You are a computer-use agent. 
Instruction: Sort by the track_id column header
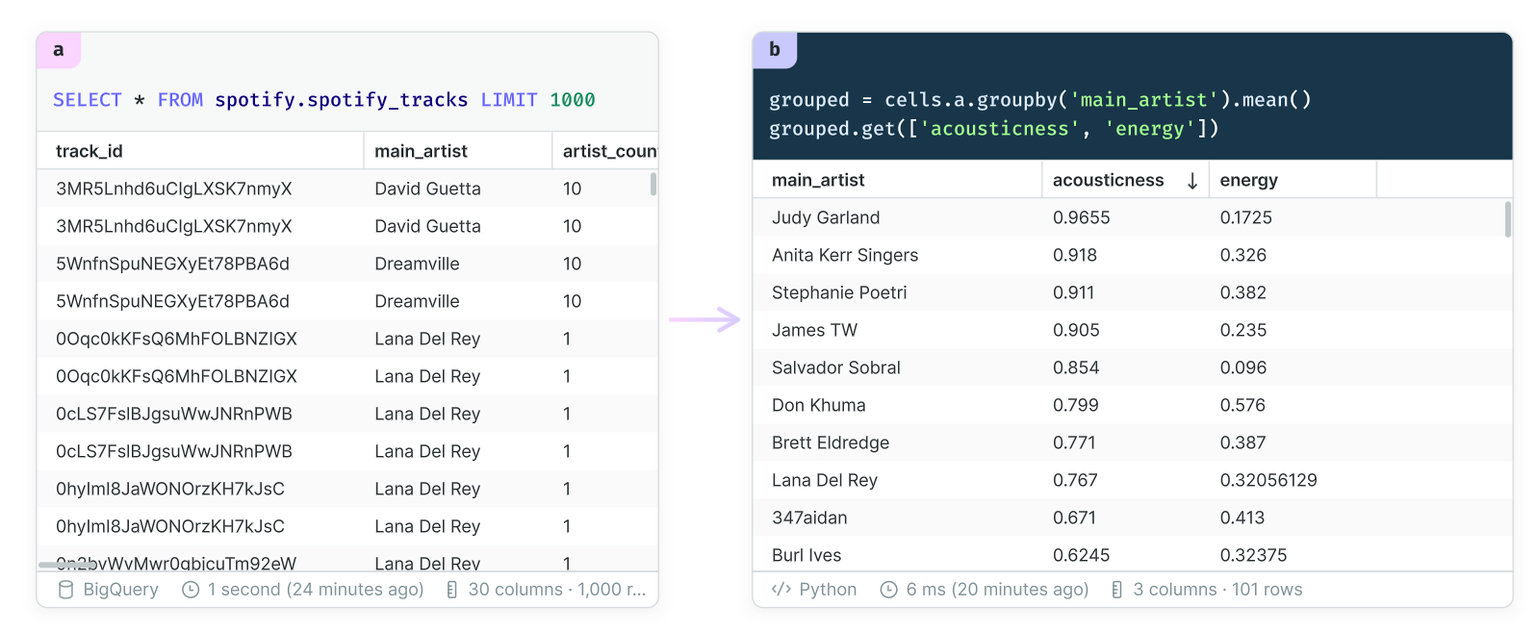[200, 151]
